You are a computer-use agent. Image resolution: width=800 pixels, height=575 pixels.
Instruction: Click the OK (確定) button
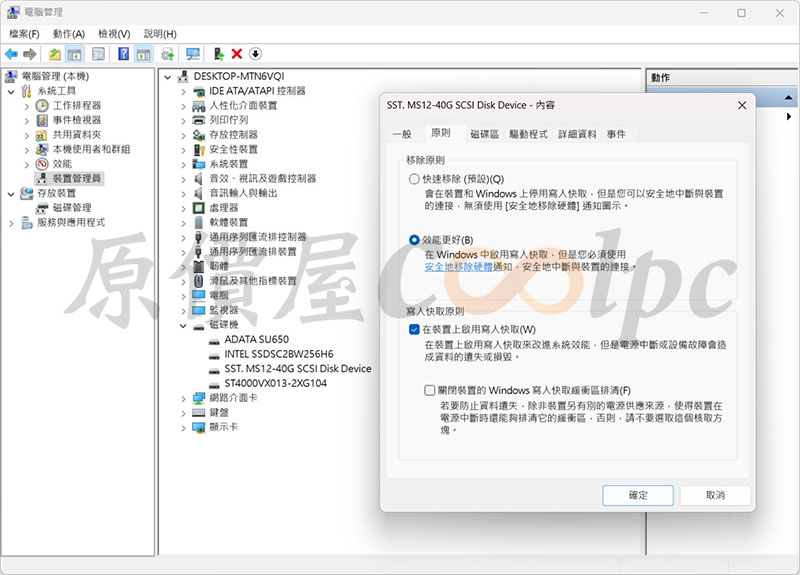point(638,495)
